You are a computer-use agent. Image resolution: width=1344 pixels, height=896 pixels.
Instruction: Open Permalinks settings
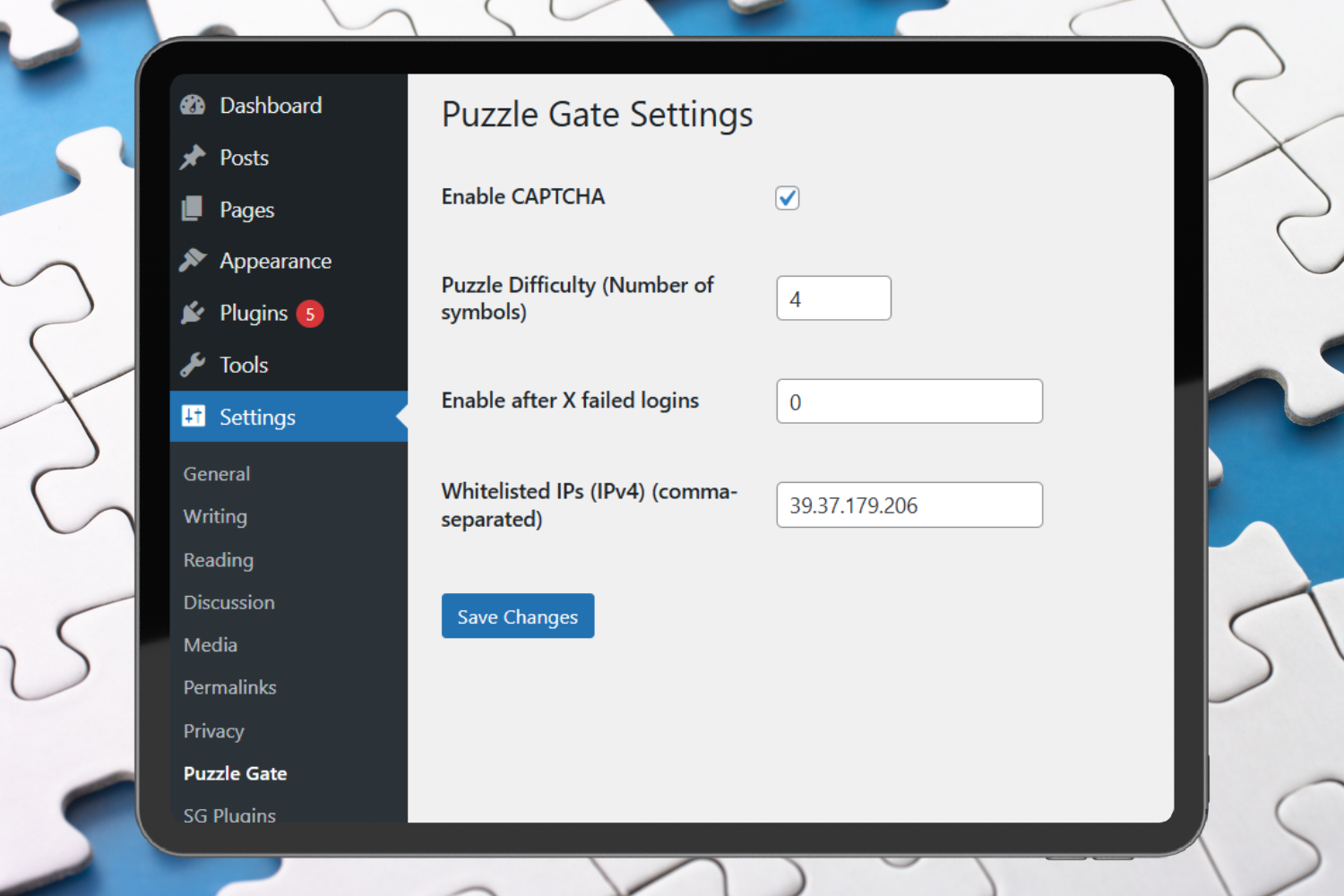[x=230, y=687]
